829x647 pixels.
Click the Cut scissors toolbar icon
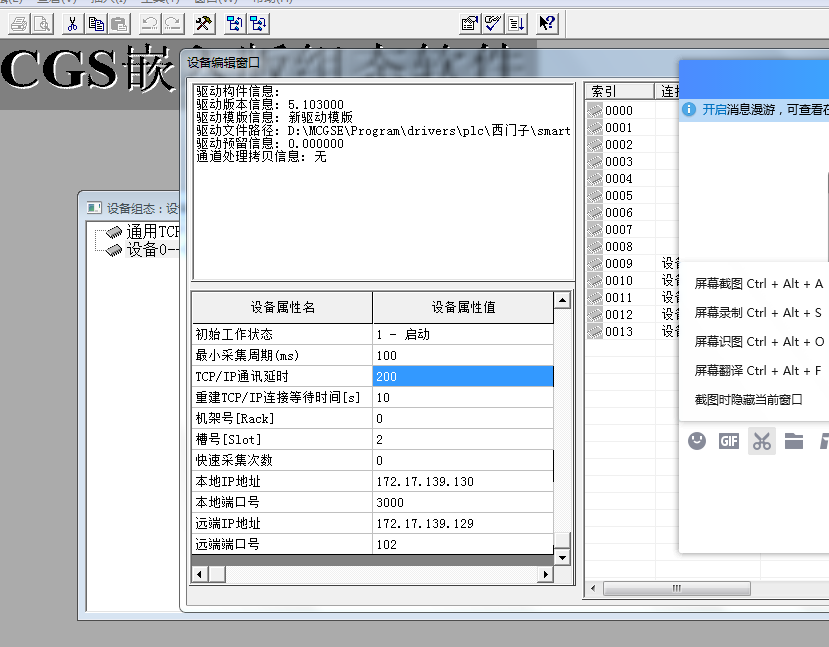pyautogui.click(x=72, y=23)
